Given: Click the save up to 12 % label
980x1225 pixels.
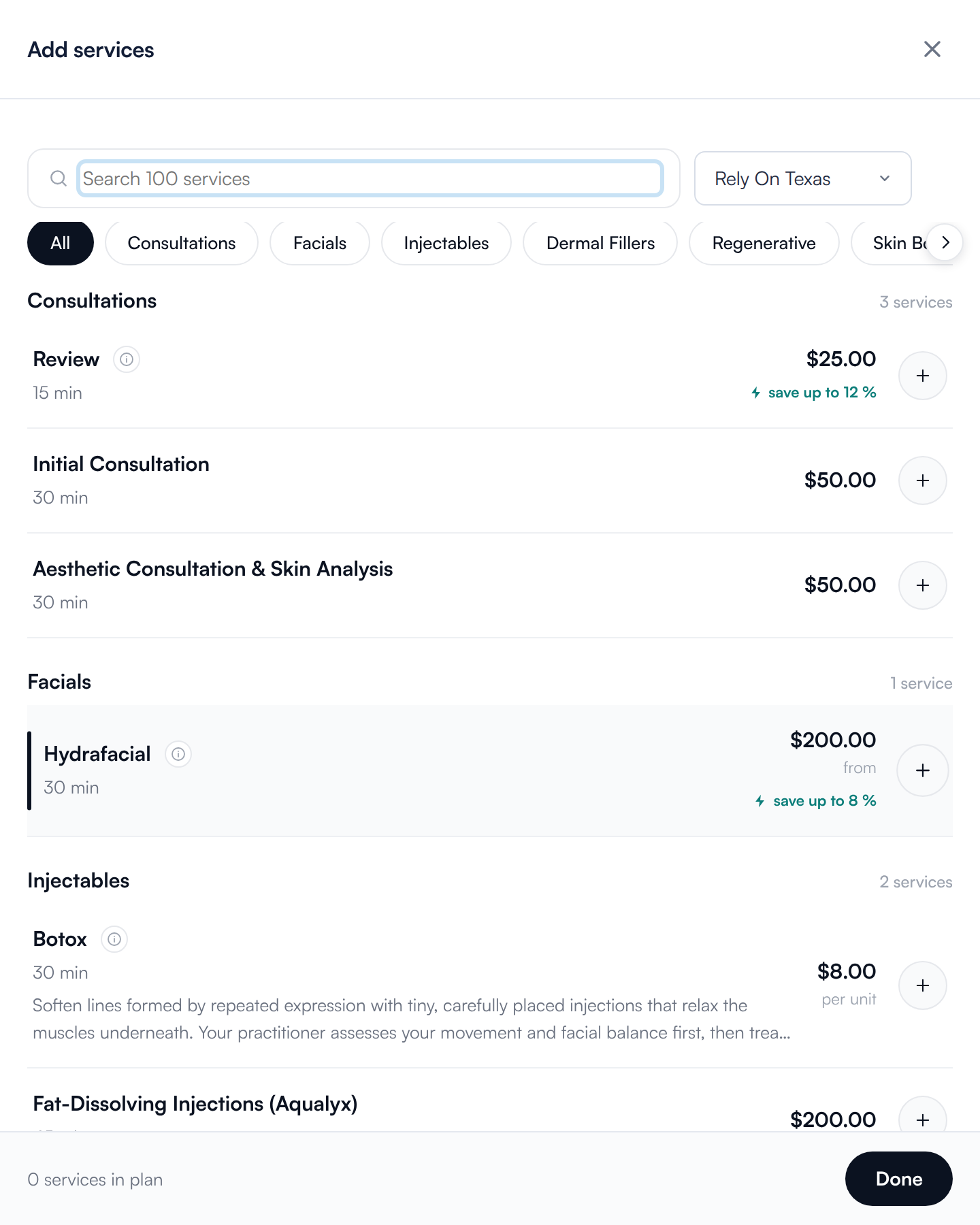Looking at the screenshot, I should tap(813, 393).
